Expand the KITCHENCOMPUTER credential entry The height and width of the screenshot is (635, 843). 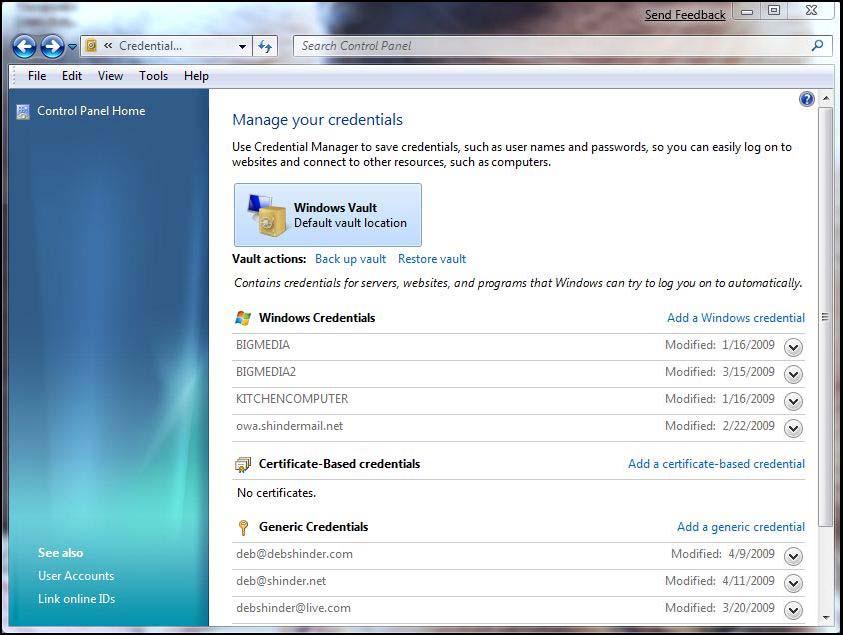794,401
